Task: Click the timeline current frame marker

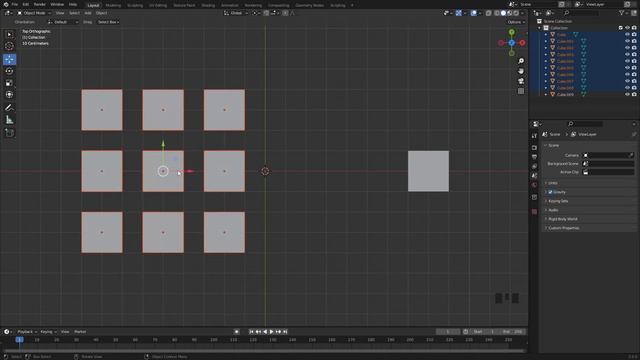Action: pyautogui.click(x=19, y=340)
